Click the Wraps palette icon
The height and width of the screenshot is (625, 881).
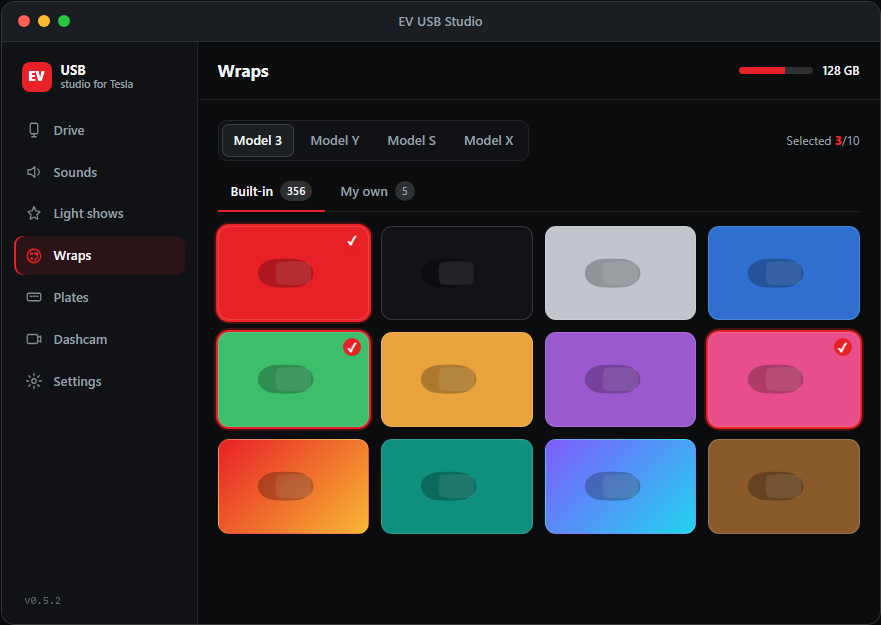pyautogui.click(x=34, y=256)
